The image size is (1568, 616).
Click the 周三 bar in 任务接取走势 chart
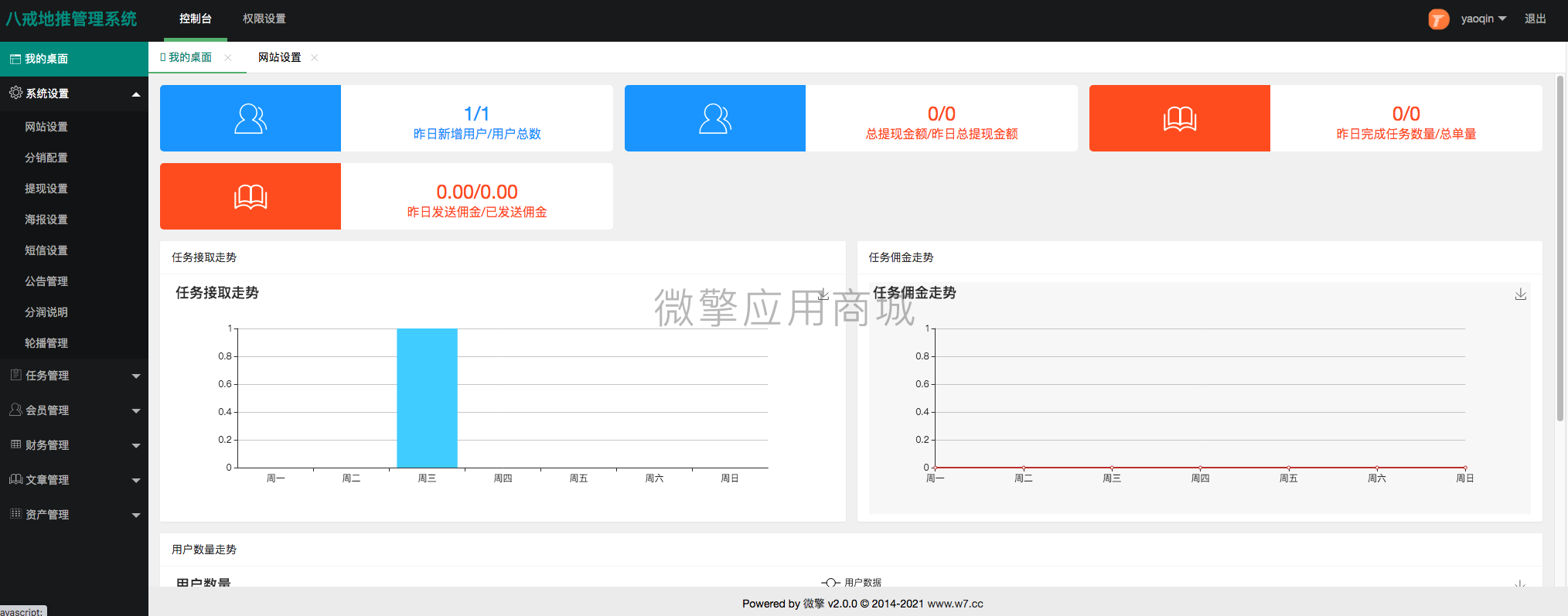pos(427,398)
